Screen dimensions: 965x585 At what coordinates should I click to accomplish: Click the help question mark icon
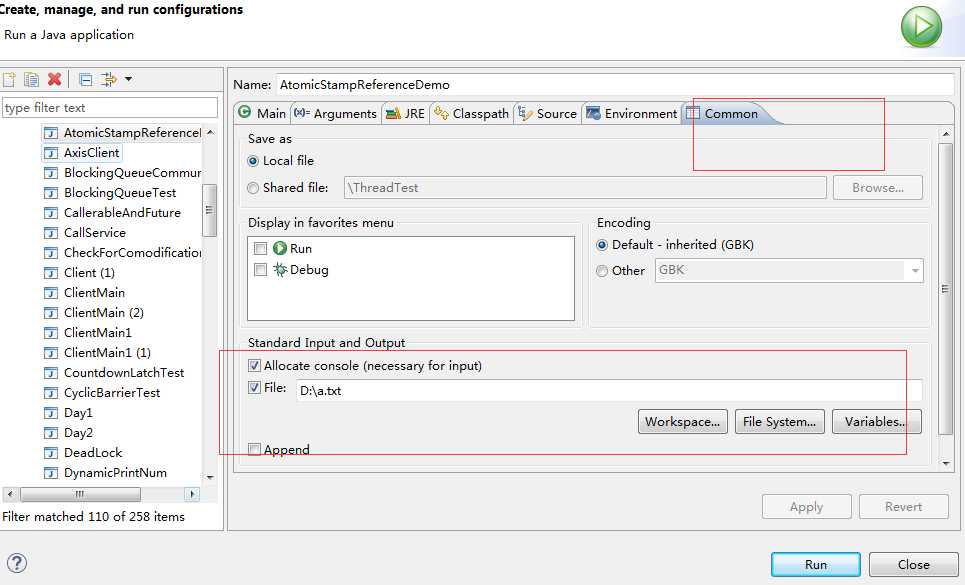17,563
